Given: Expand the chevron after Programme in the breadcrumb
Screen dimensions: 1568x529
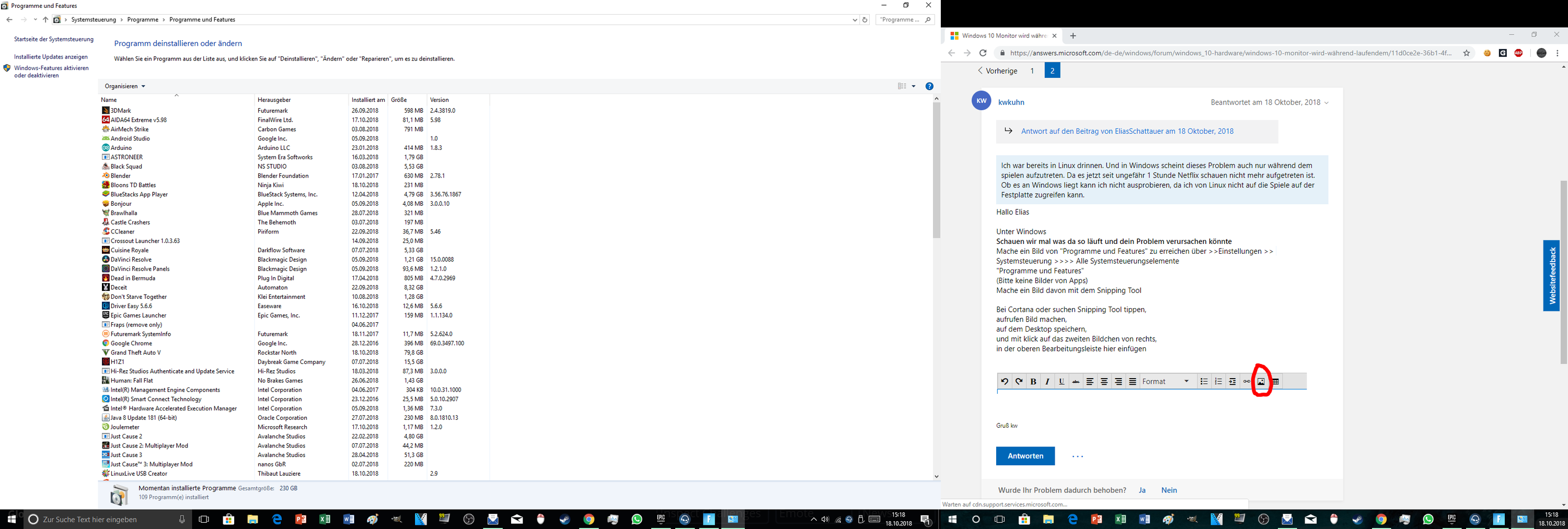Looking at the screenshot, I should (x=164, y=19).
